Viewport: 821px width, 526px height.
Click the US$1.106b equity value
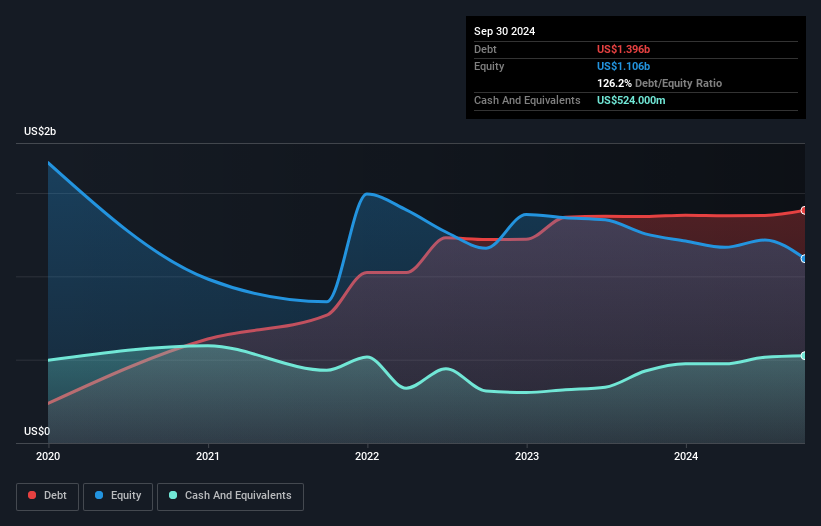(623, 66)
